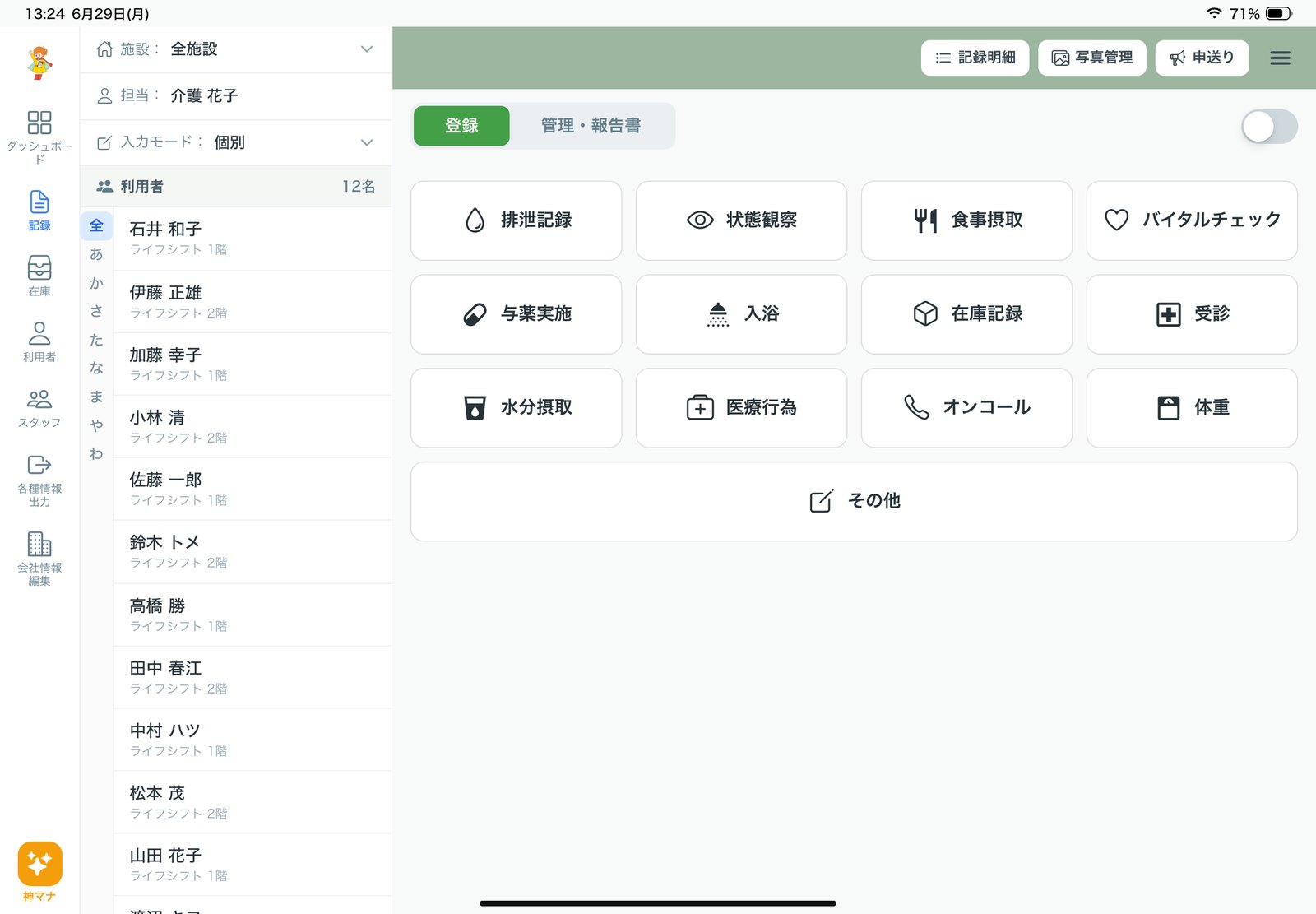This screenshot has height=914, width=1316.
Task: Click the 写真管理 button
Action: (x=1091, y=58)
